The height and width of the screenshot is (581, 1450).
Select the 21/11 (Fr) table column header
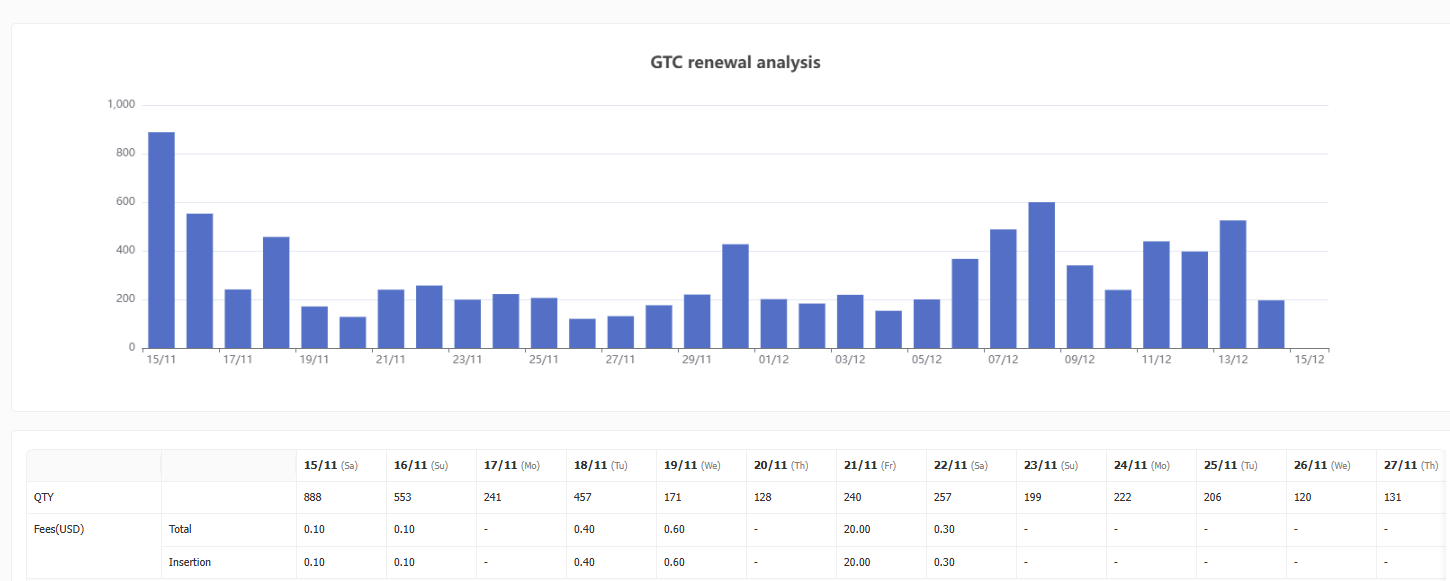coord(870,466)
